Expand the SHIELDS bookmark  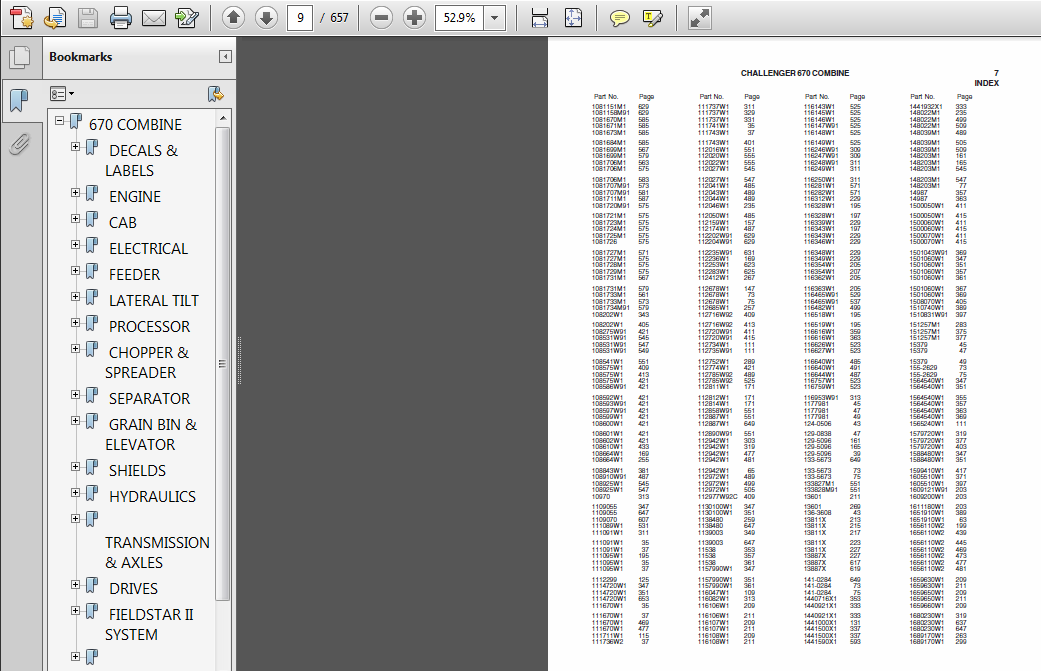click(x=76, y=467)
